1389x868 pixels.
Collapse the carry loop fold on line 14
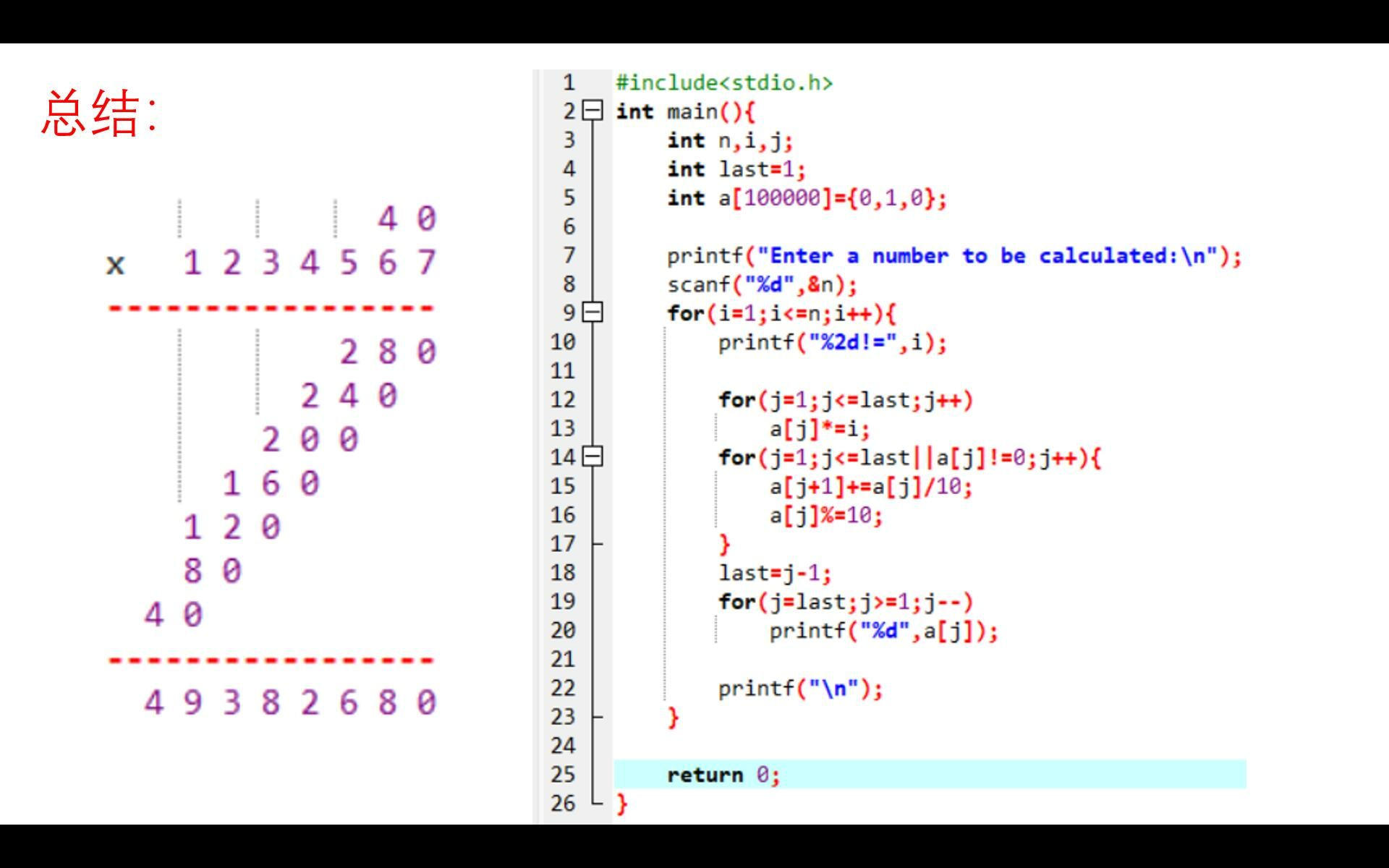pyautogui.click(x=592, y=456)
